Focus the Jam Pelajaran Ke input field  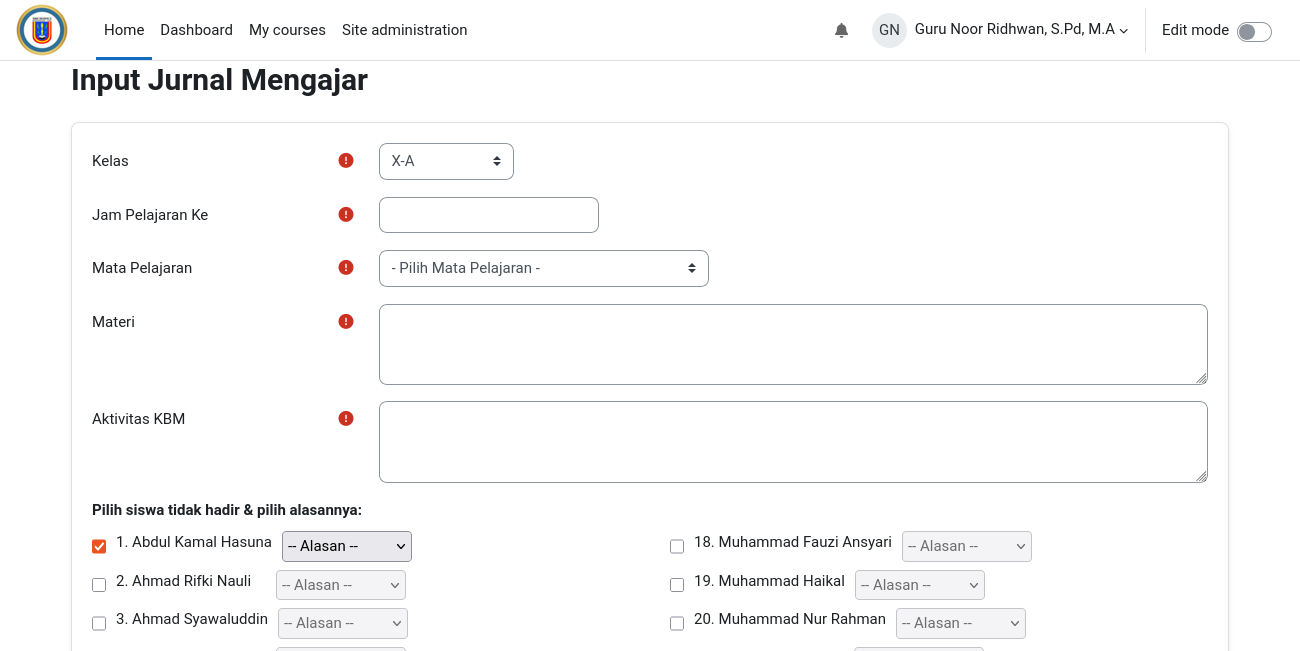(x=489, y=215)
